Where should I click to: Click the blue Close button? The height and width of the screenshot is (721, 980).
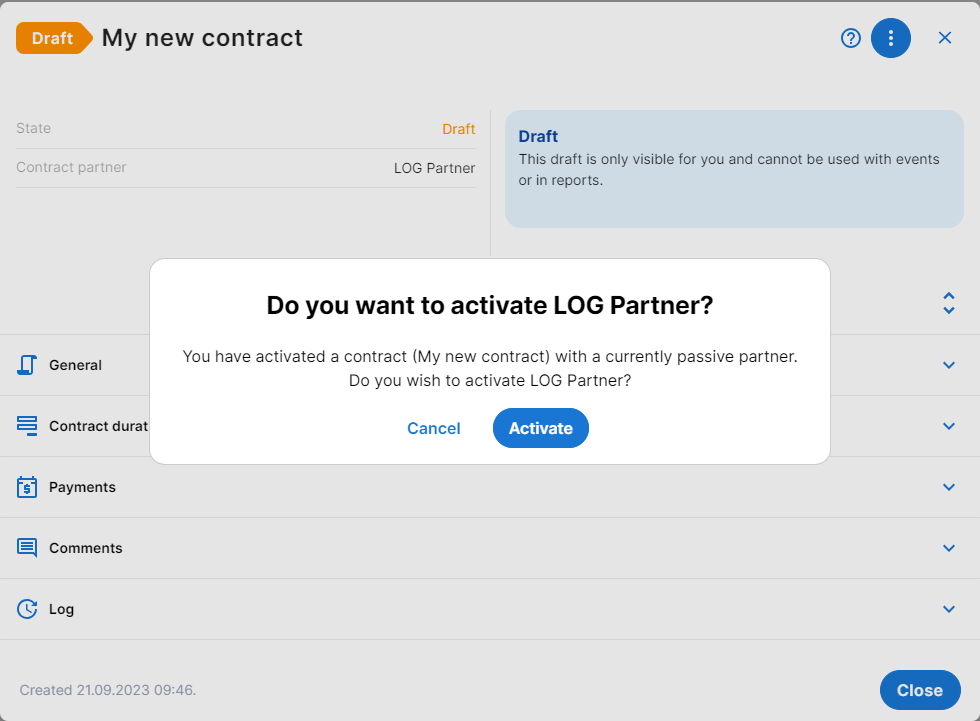(x=920, y=690)
